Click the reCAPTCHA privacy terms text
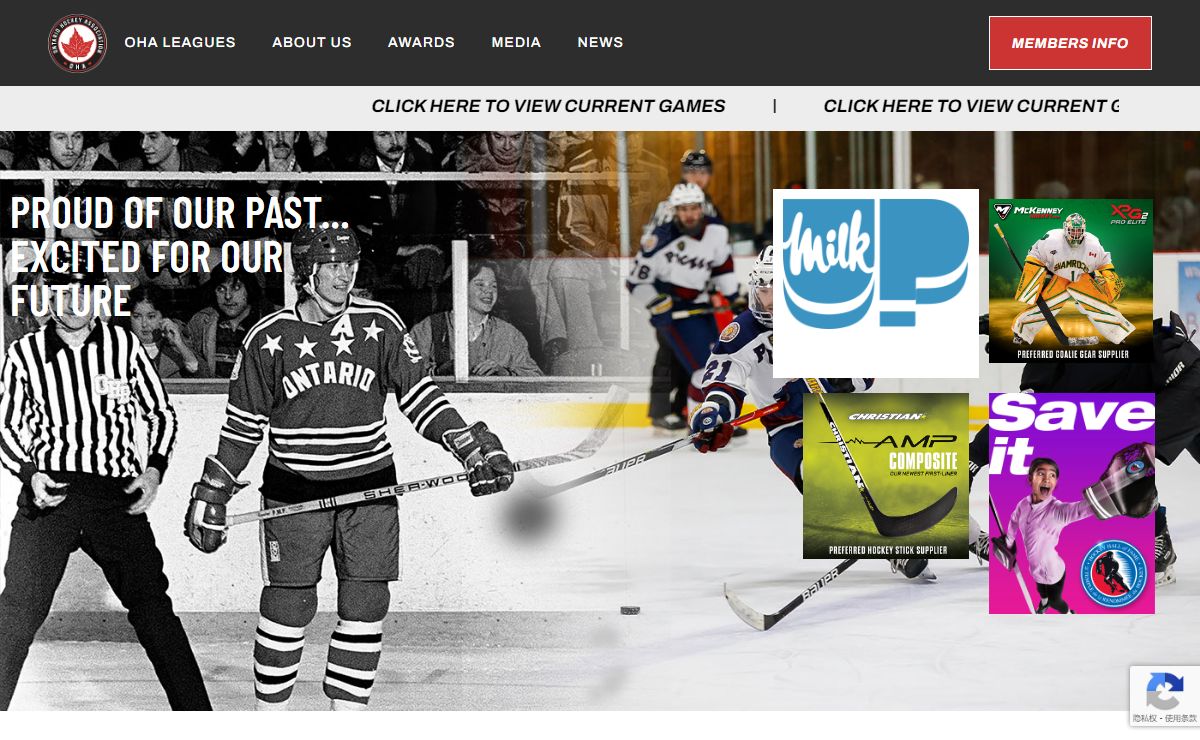Screen dimensions: 1200x740 pyautogui.click(x=1165, y=718)
